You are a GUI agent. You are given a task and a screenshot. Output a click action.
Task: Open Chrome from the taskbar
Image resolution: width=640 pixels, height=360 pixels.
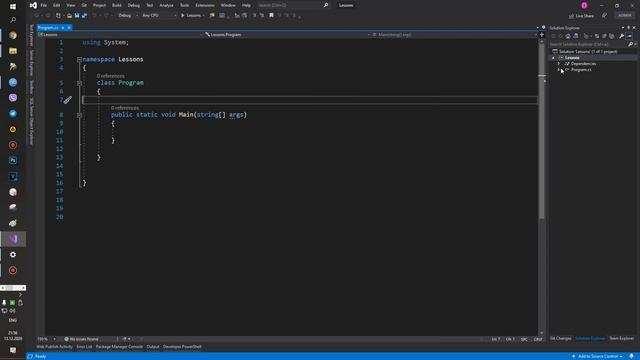[13, 36]
